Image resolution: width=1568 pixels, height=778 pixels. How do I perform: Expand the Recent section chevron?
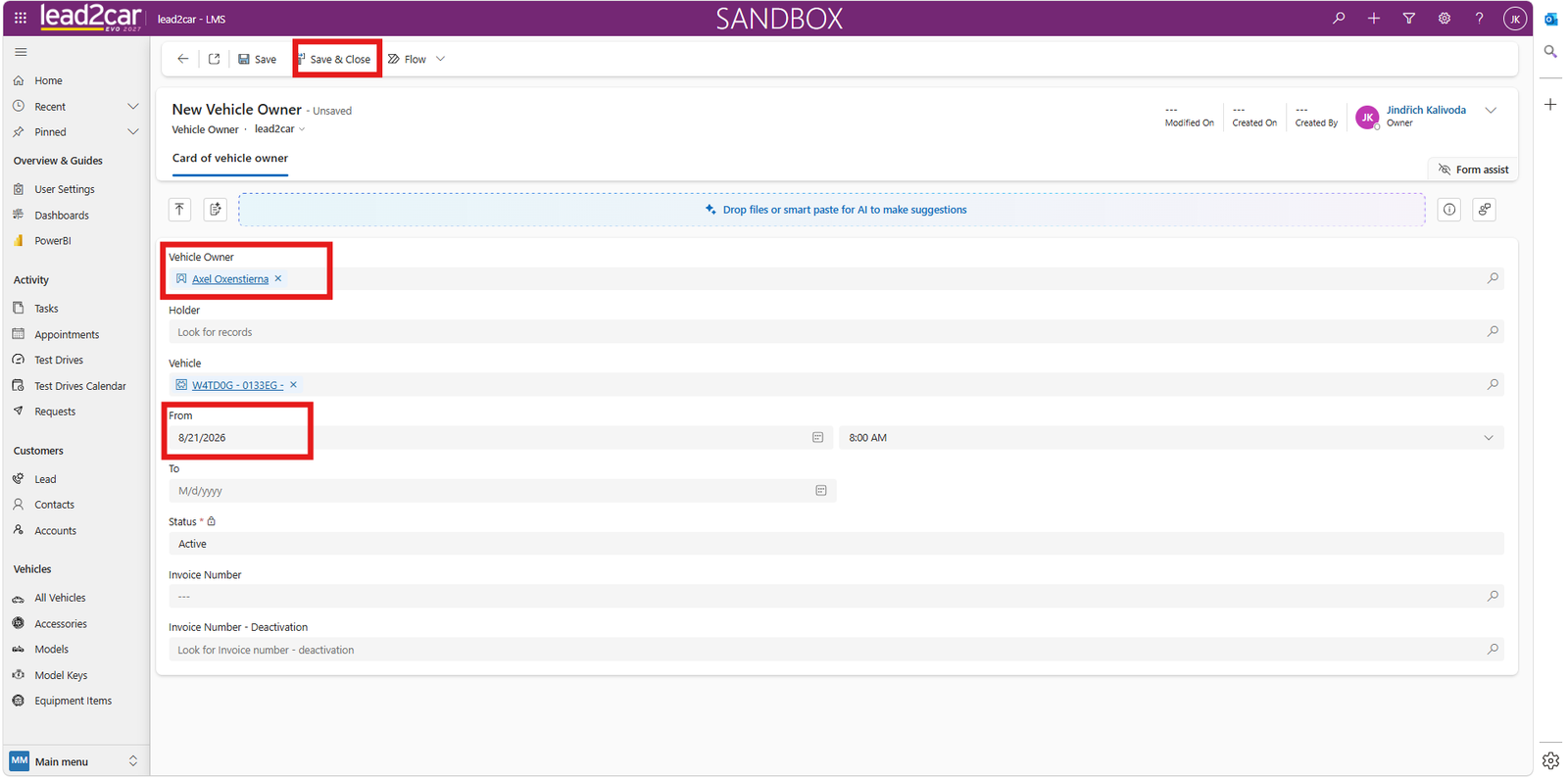coord(133,106)
